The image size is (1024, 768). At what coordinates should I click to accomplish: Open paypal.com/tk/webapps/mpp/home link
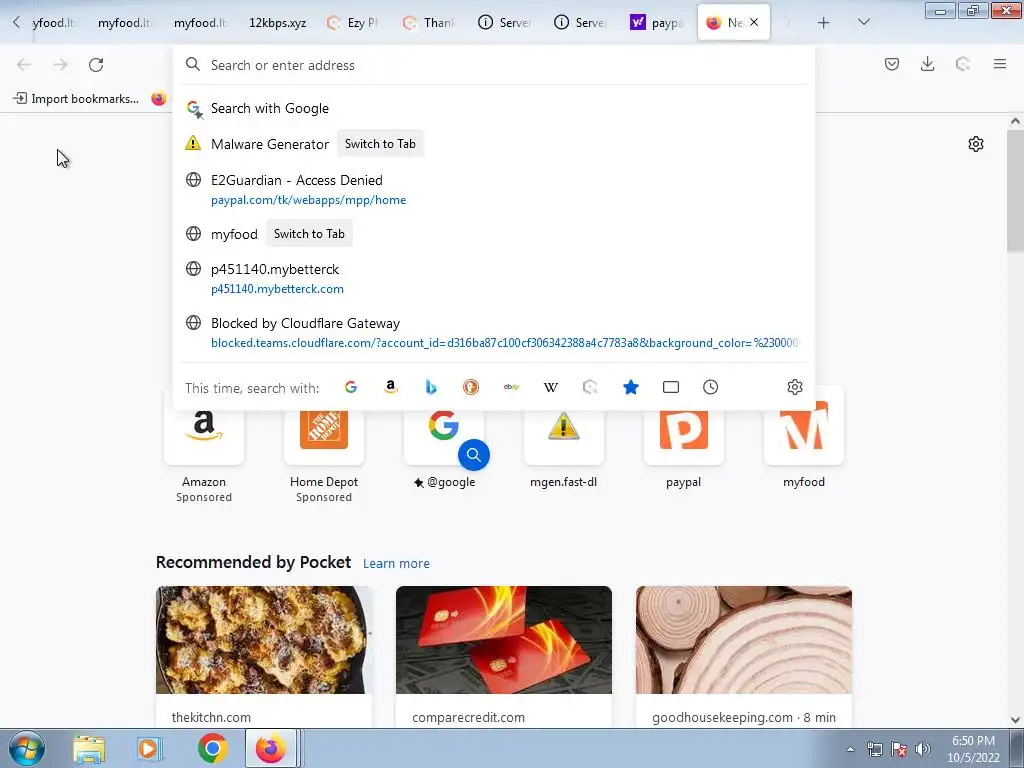308,200
